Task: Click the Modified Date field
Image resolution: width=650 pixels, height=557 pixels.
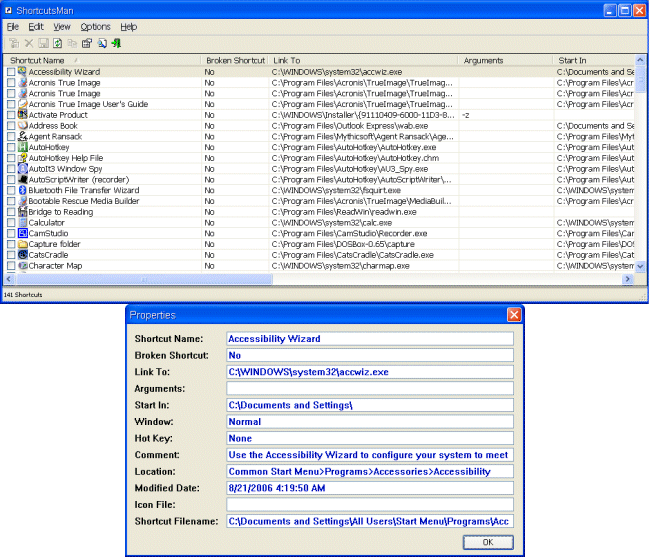Action: (x=370, y=488)
